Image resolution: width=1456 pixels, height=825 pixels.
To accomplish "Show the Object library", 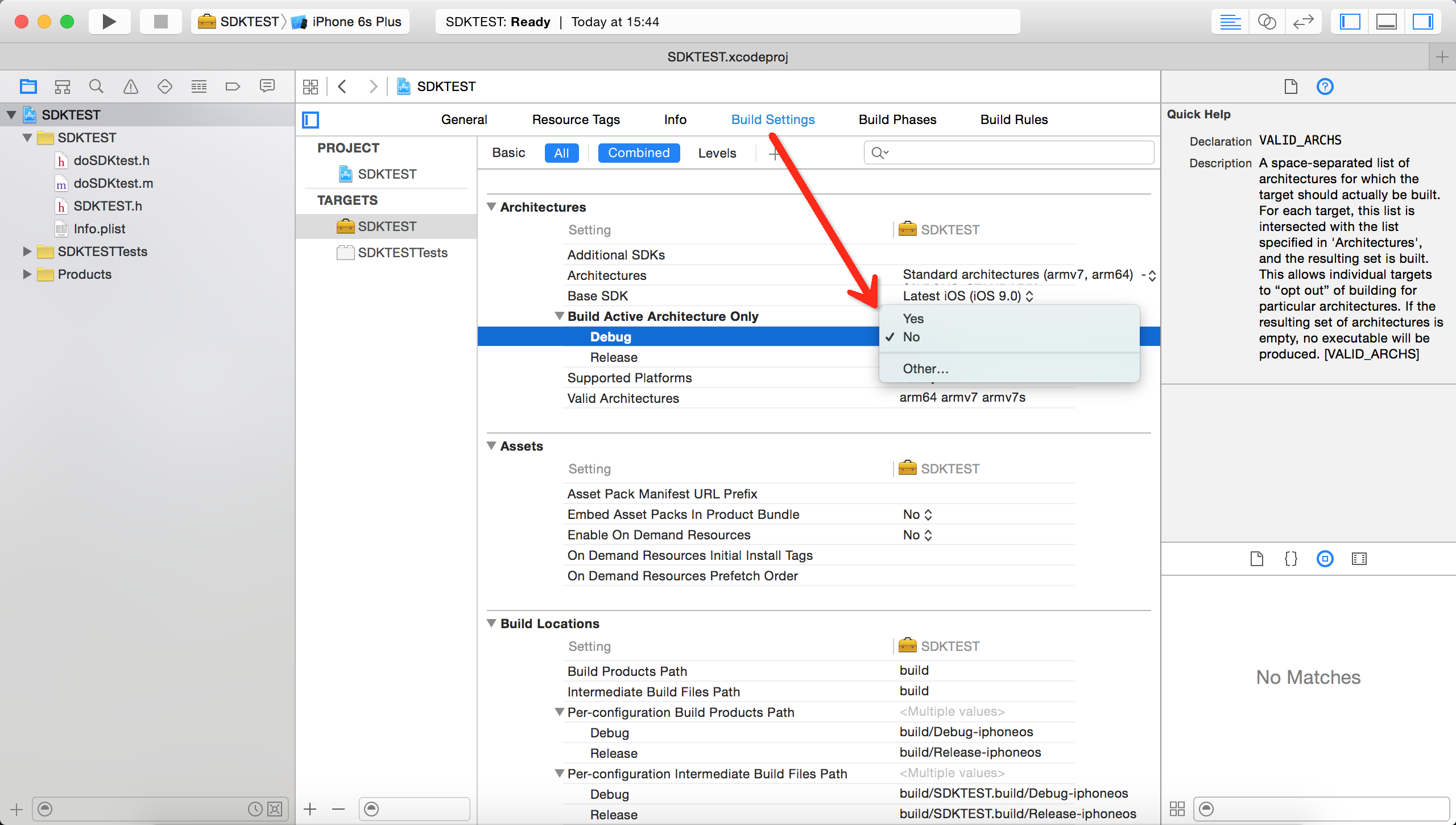I will [1325, 559].
